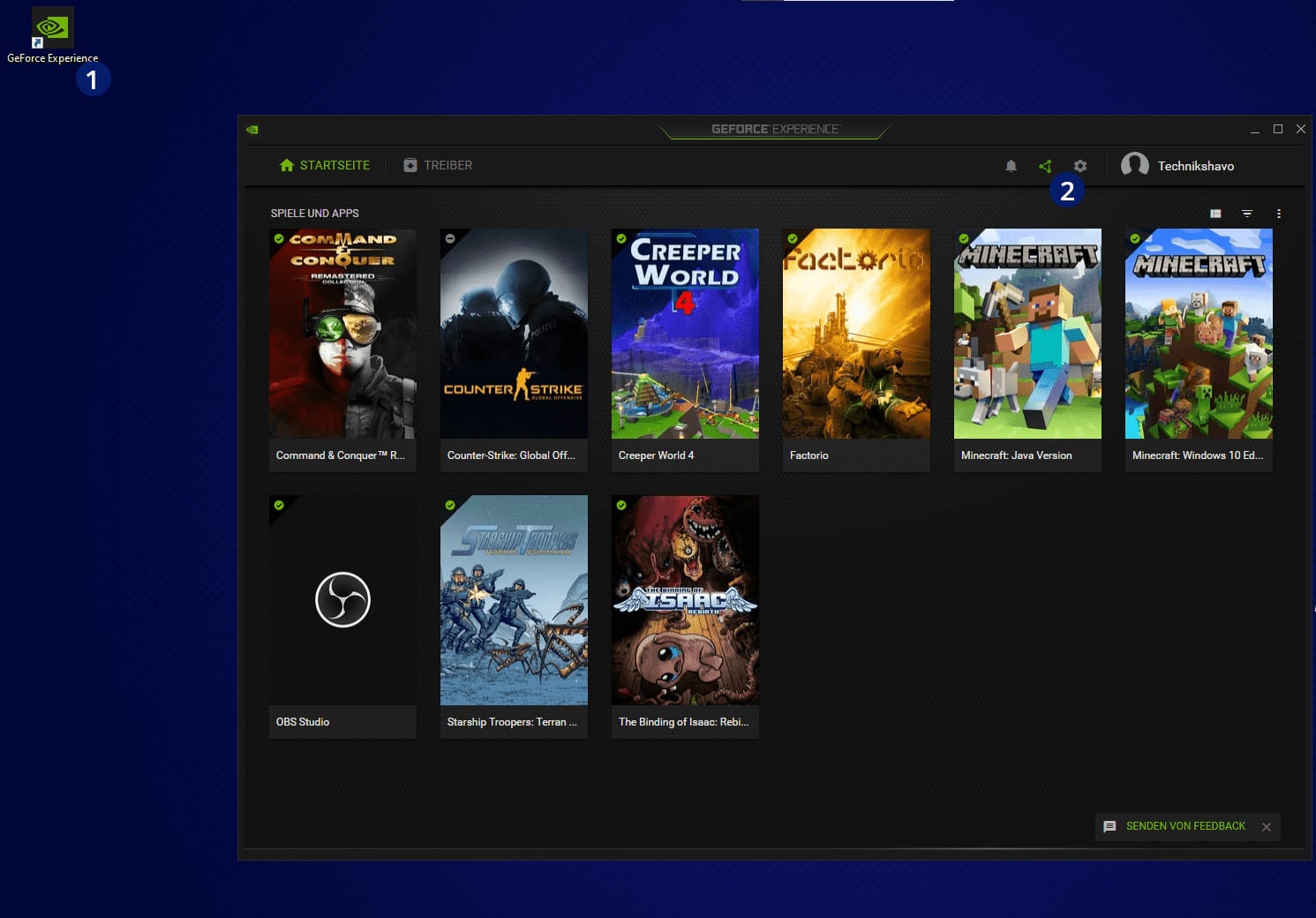The image size is (1316, 918).
Task: Click the 'The Binding of Isaac: Rebi...' title
Action: tap(683, 722)
